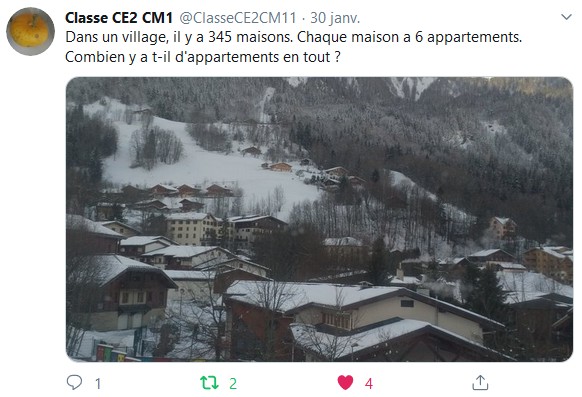Click the question line 'Combien y a t-il'

[x=203, y=57]
